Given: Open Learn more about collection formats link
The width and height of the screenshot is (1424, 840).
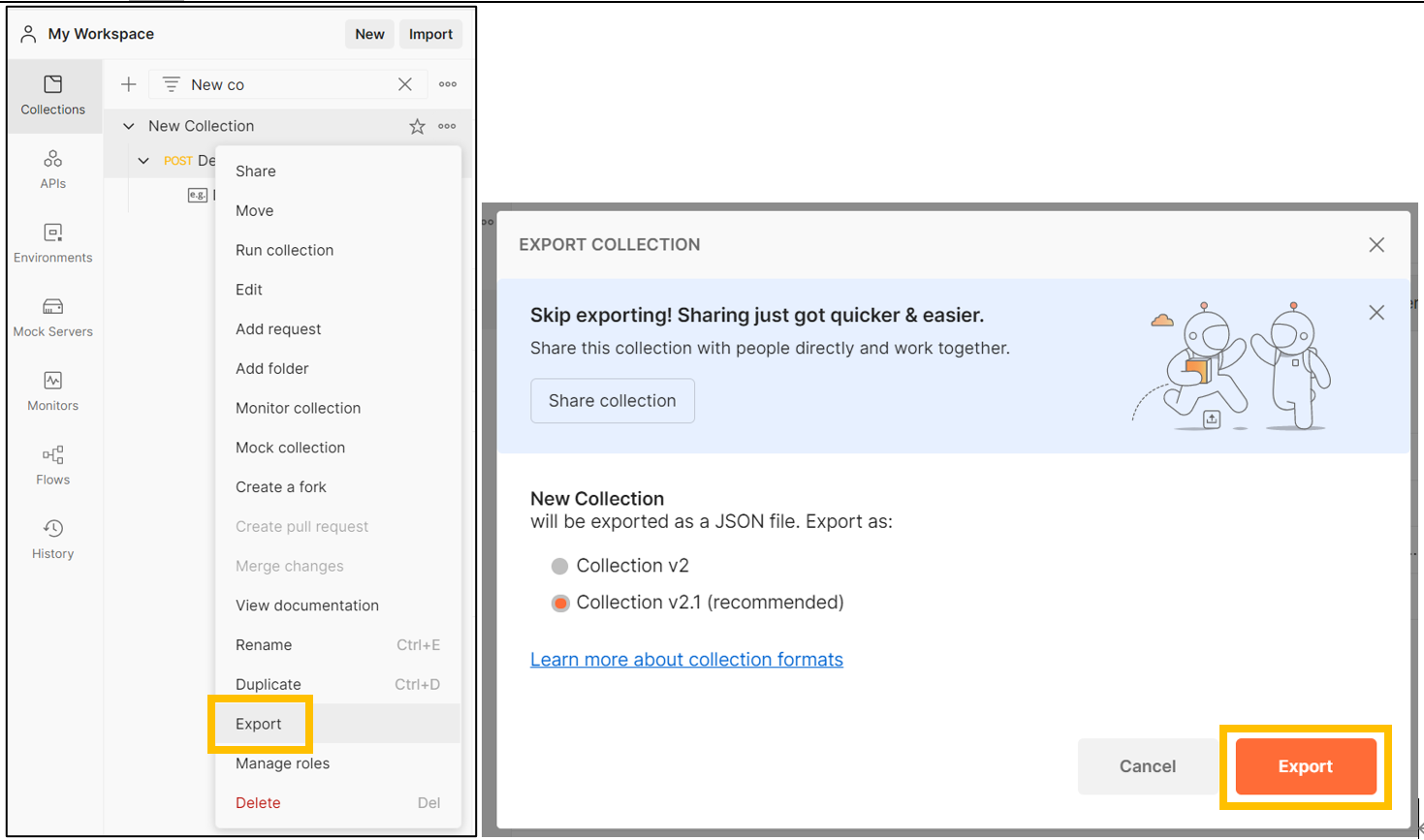Looking at the screenshot, I should tap(686, 660).
